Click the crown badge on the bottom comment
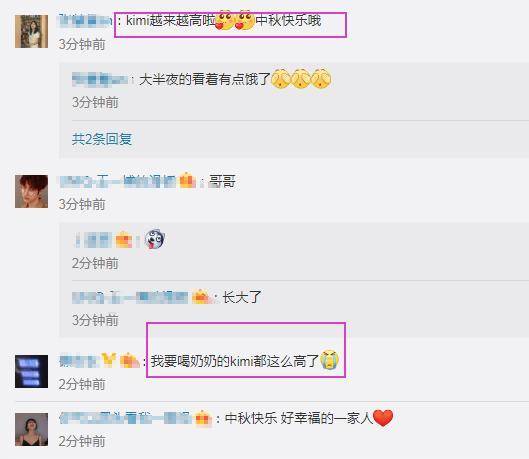Viewport: 529px width, 459px height. [x=203, y=419]
